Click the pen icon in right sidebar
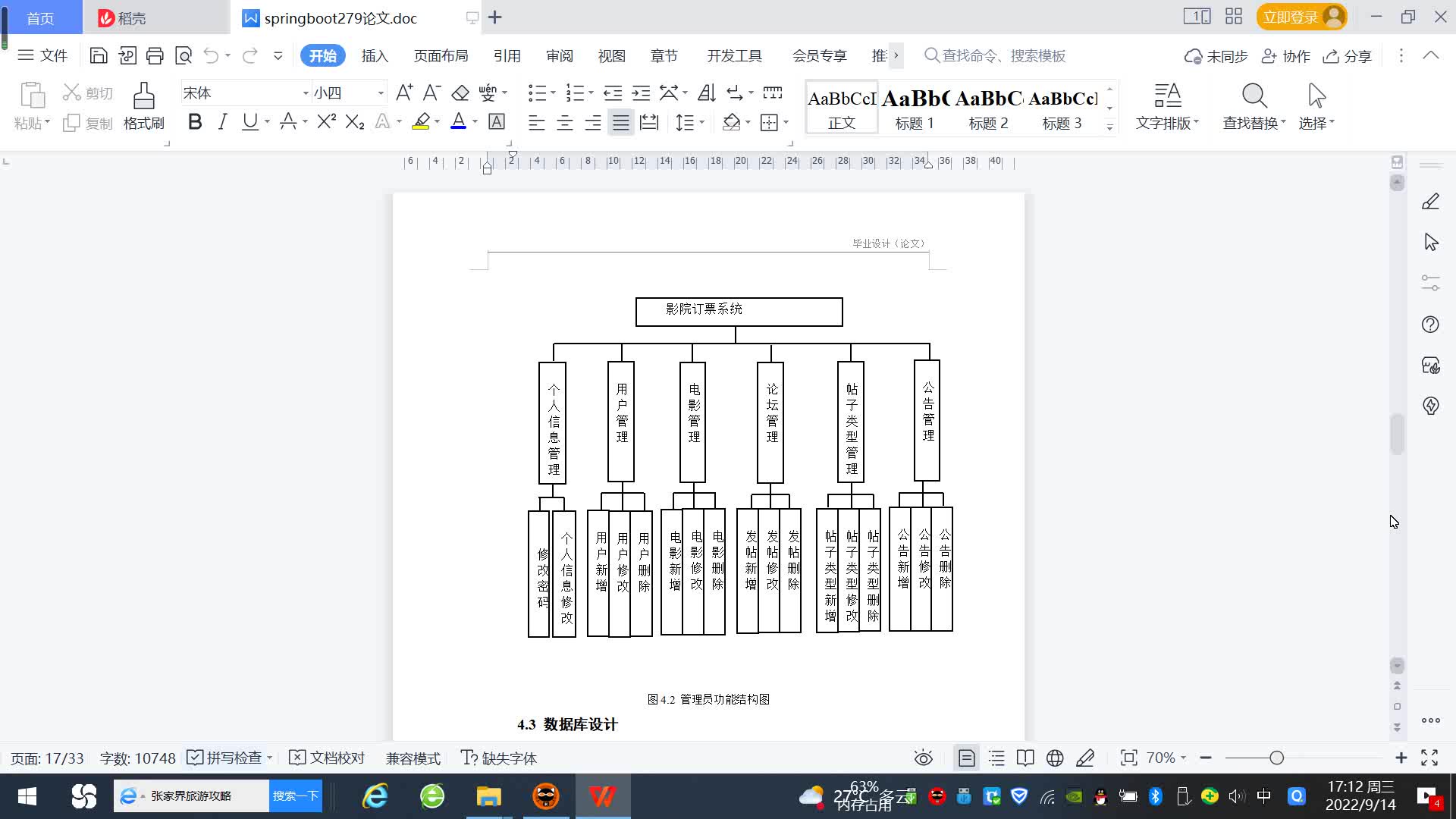 (x=1430, y=202)
